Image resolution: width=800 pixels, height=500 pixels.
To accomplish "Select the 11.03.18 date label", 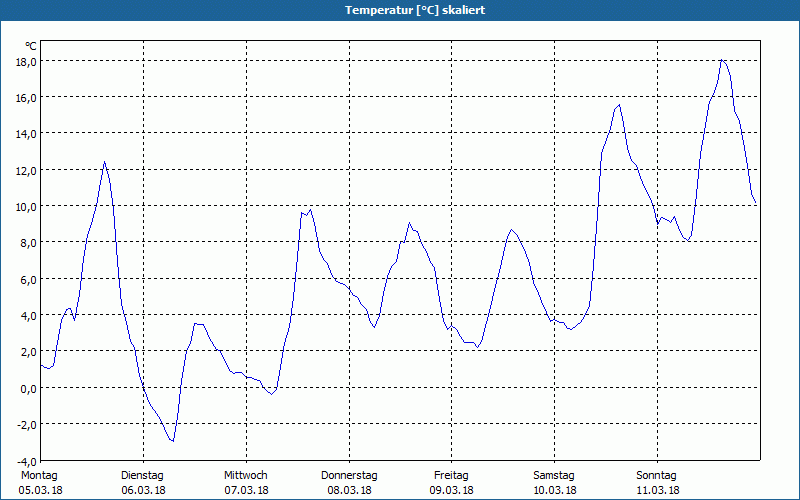I will tap(658, 490).
